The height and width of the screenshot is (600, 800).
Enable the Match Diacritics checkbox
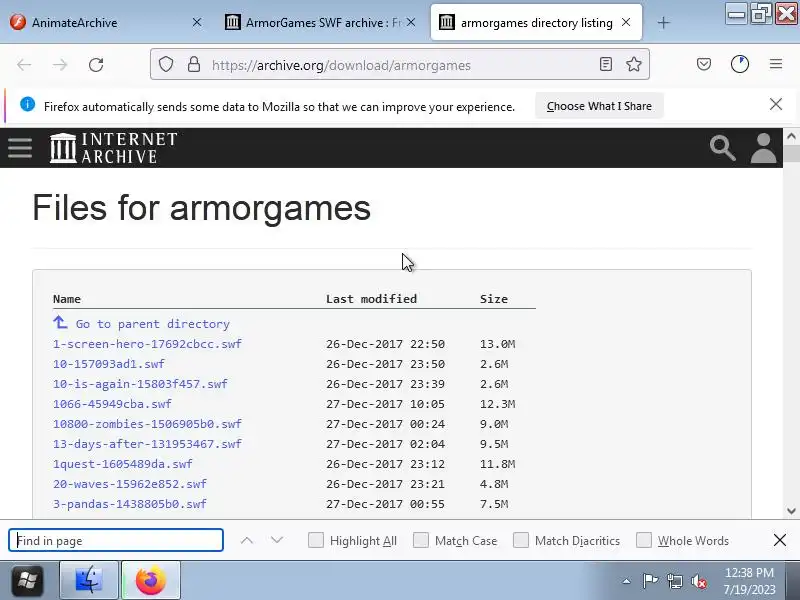521,540
